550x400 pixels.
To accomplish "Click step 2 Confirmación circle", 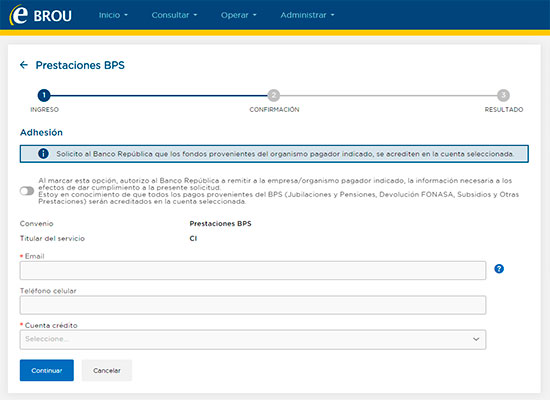I will (274, 95).
